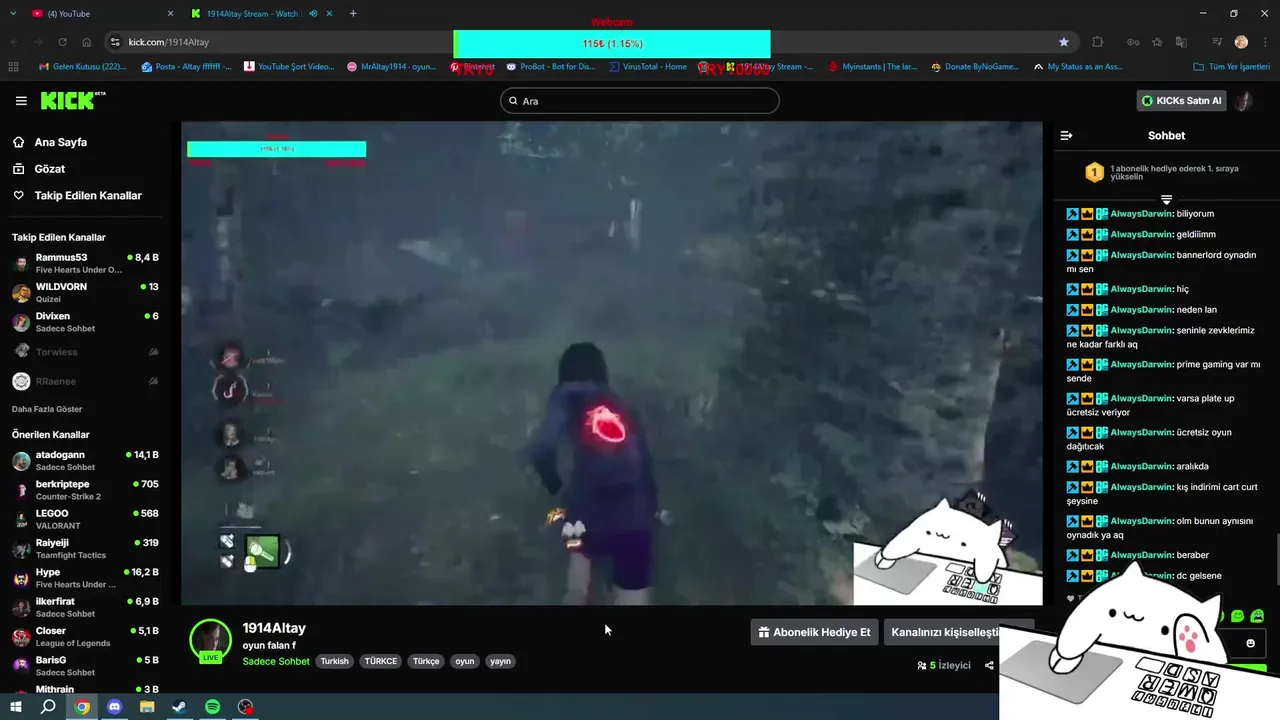Open Chrome extensions puzzle icon
The height and width of the screenshot is (720, 1280).
click(1097, 42)
